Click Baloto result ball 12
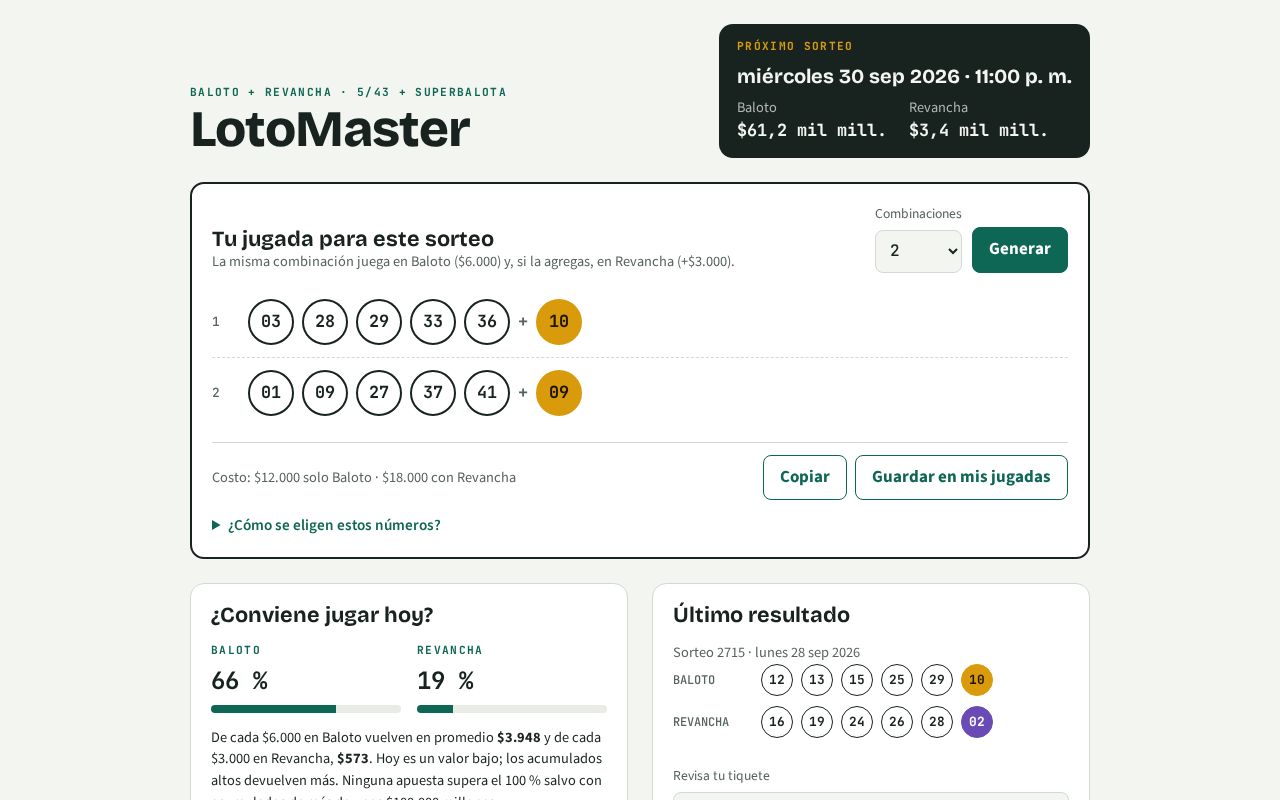1280x800 pixels. [x=777, y=680]
